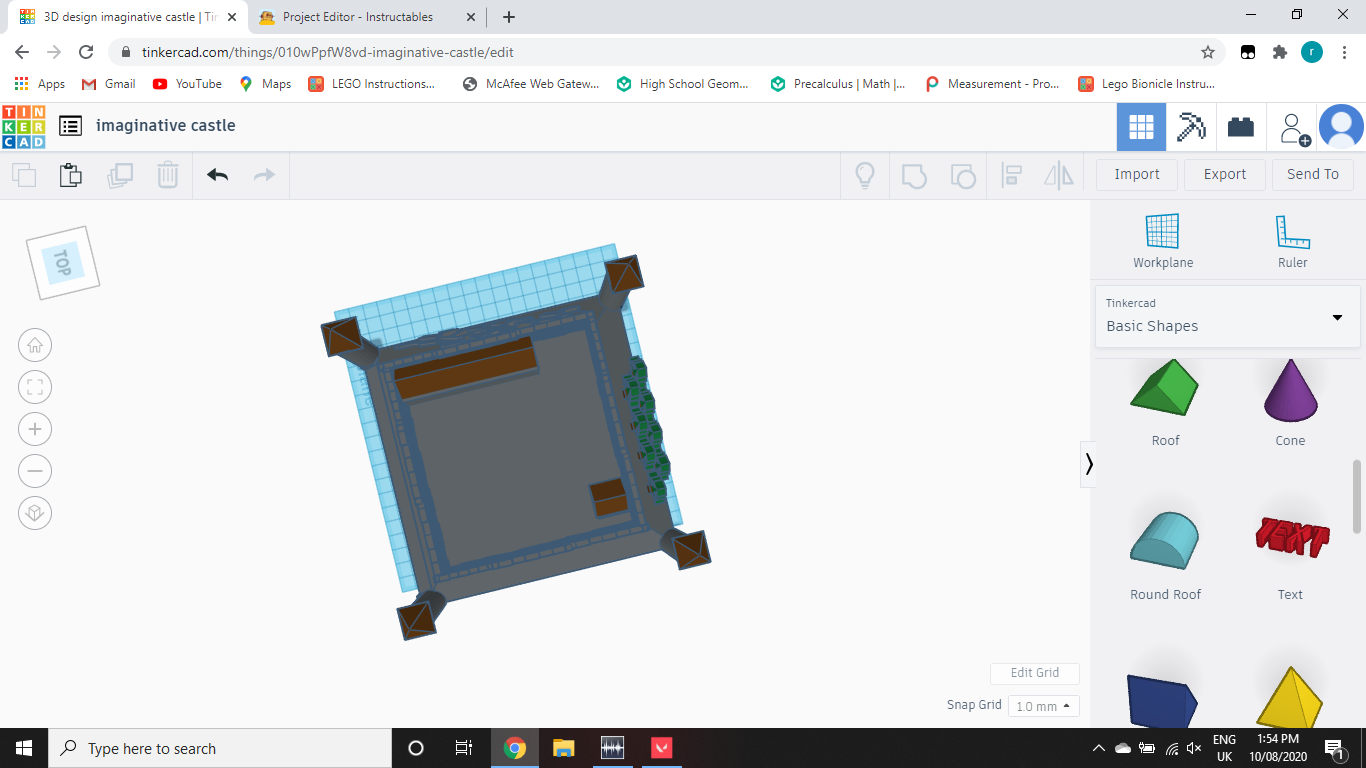Pick the Round Roof shape
1366x768 pixels.
pyautogui.click(x=1165, y=540)
